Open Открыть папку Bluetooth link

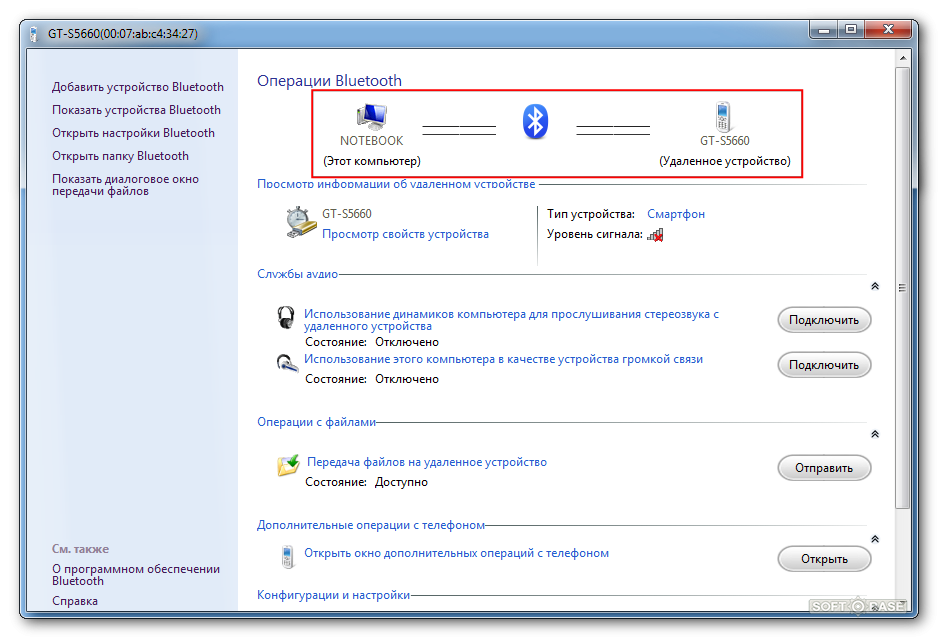click(120, 156)
